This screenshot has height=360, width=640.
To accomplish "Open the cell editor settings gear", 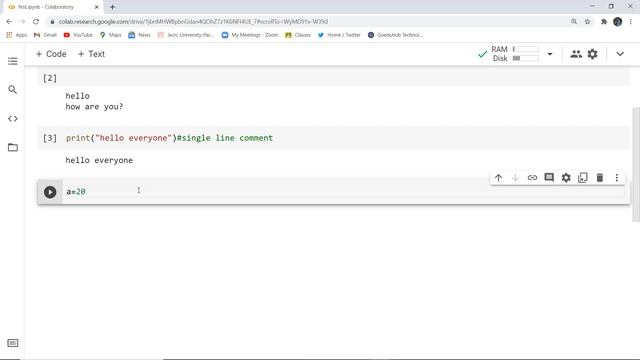I will click(x=566, y=178).
